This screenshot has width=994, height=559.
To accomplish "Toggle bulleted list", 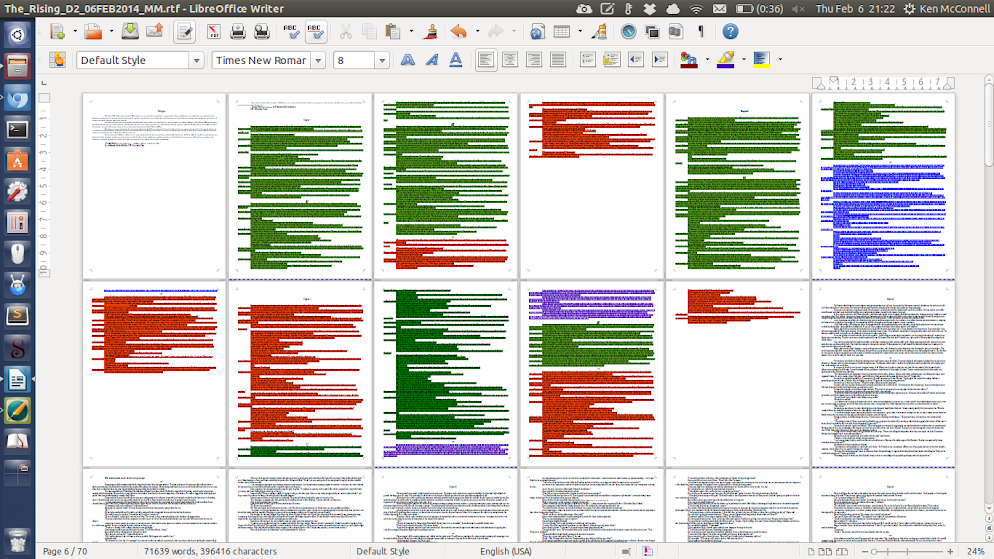I will (612, 60).
